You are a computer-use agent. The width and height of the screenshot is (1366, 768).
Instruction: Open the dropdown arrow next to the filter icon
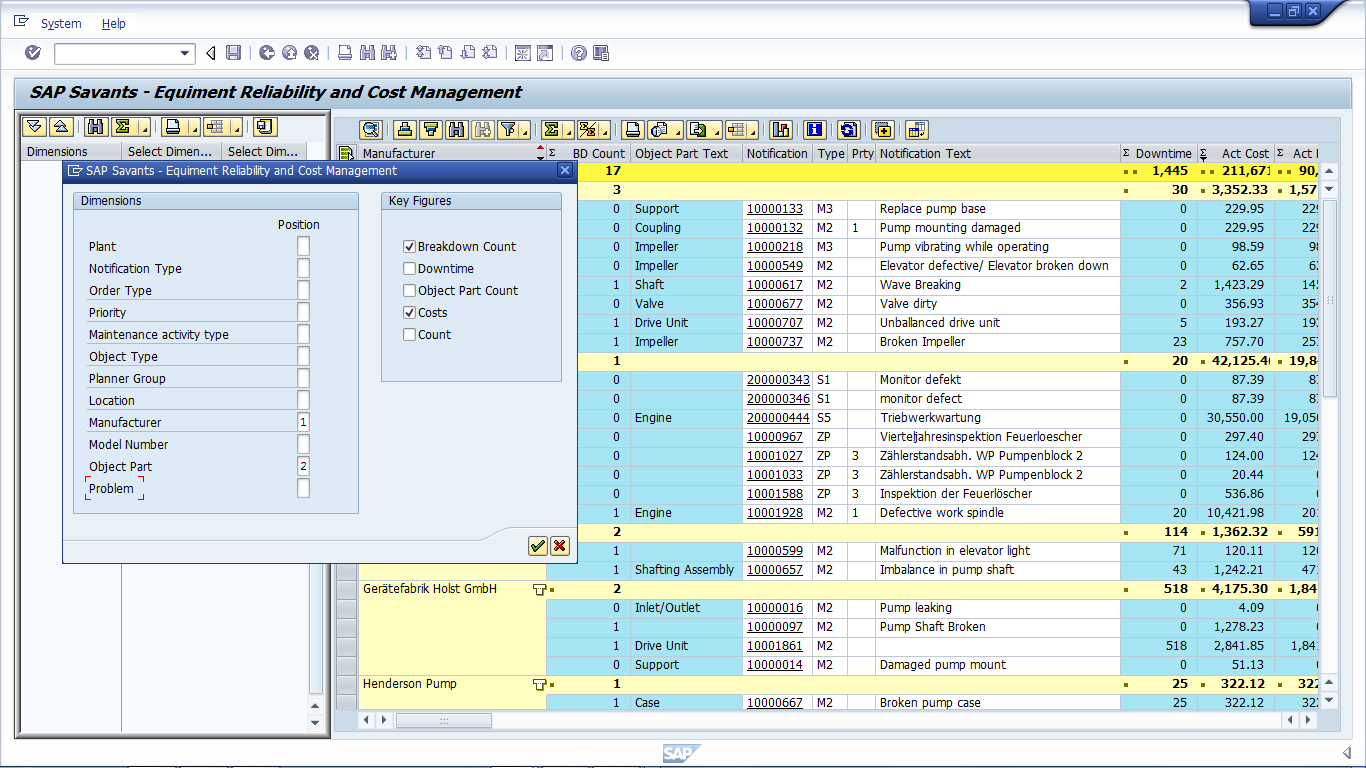tap(524, 129)
